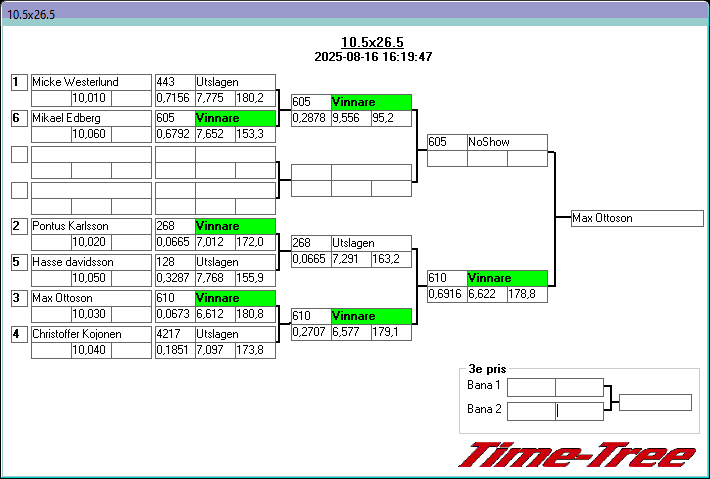Click dial-in value 10,030

click(91, 314)
